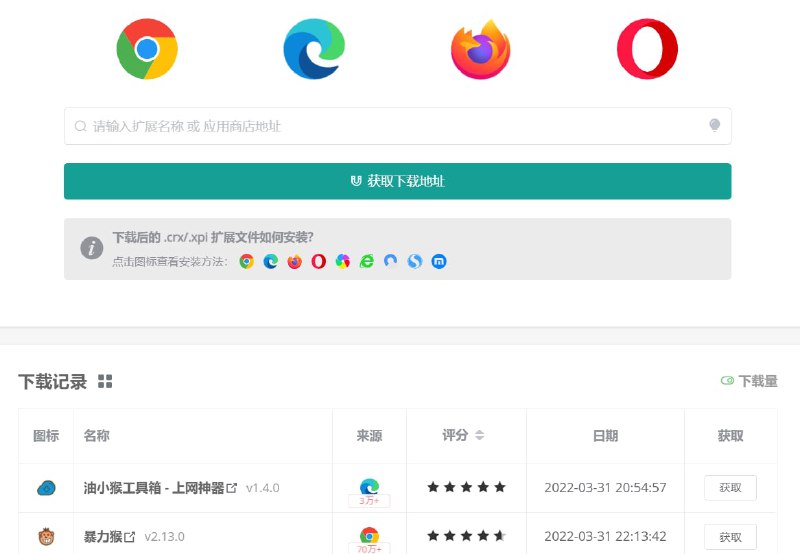
Task: Click date 2022-03-31 20:54:57
Action: point(605,488)
